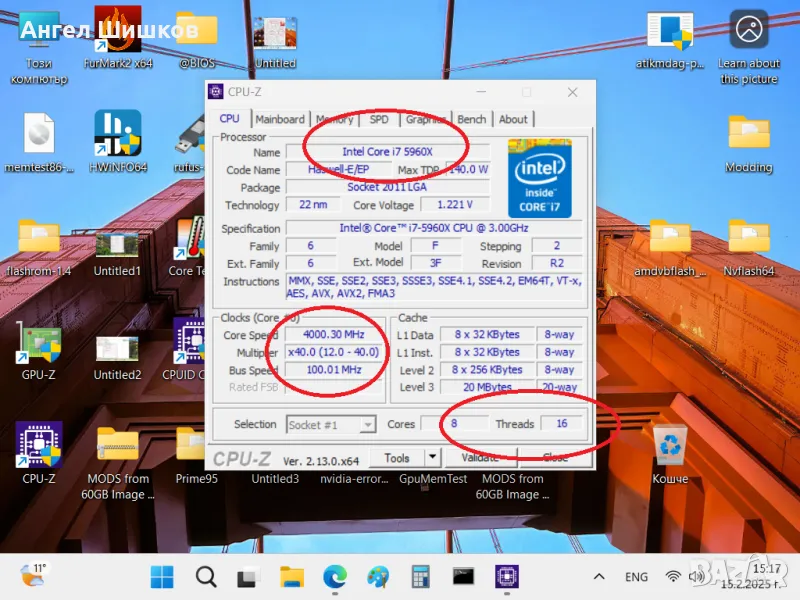Click the ENG language indicator in taskbar

coord(636,577)
